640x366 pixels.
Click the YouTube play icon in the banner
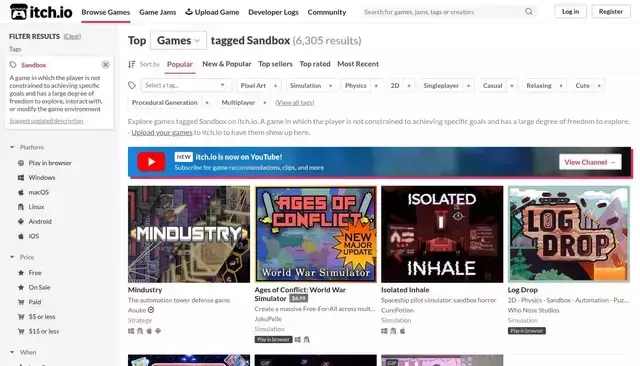[x=151, y=162]
